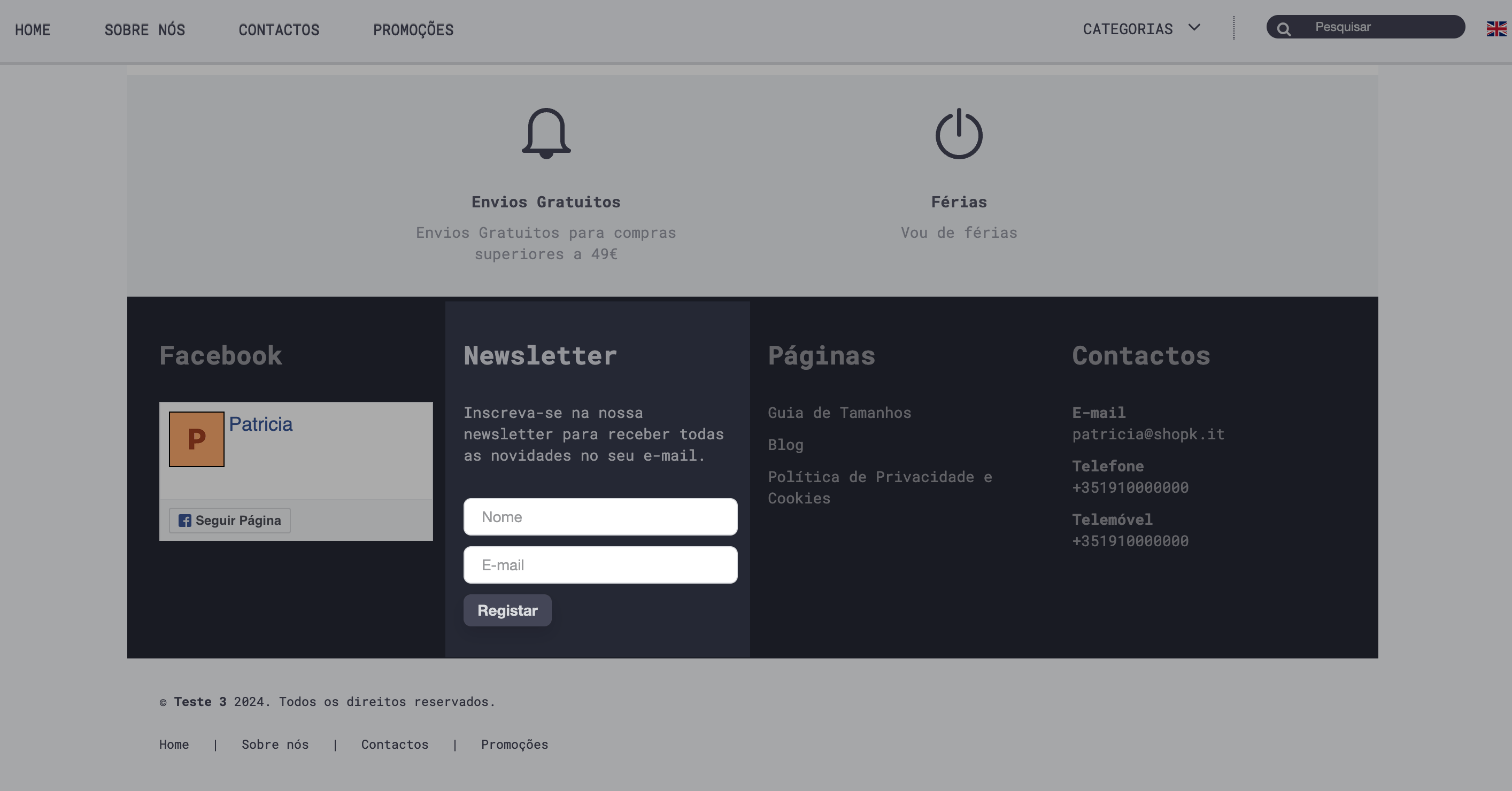Click the Nome newsletter input field
Image resolution: width=1512 pixels, height=791 pixels.
click(600, 517)
